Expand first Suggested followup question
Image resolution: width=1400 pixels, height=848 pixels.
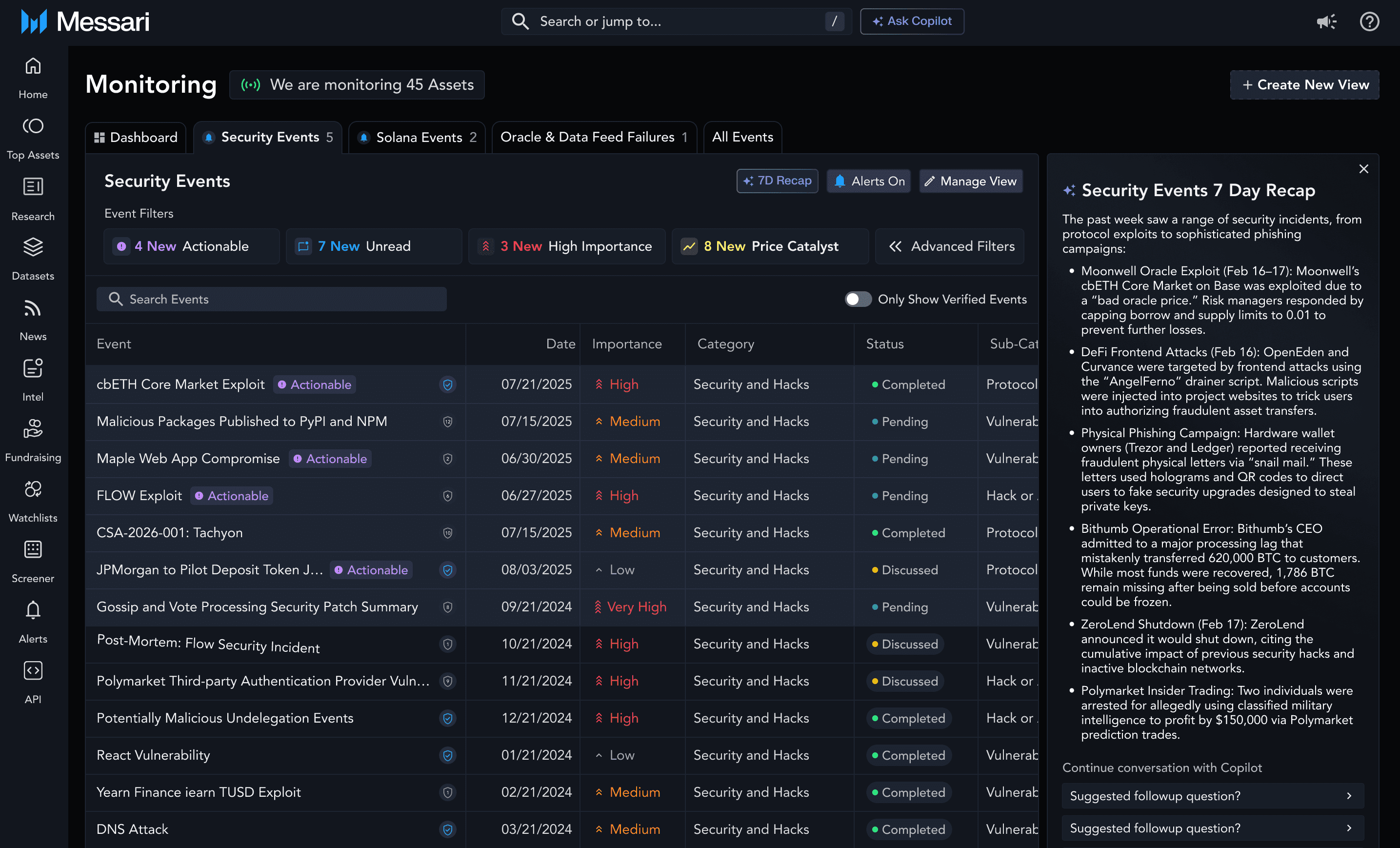point(1213,796)
